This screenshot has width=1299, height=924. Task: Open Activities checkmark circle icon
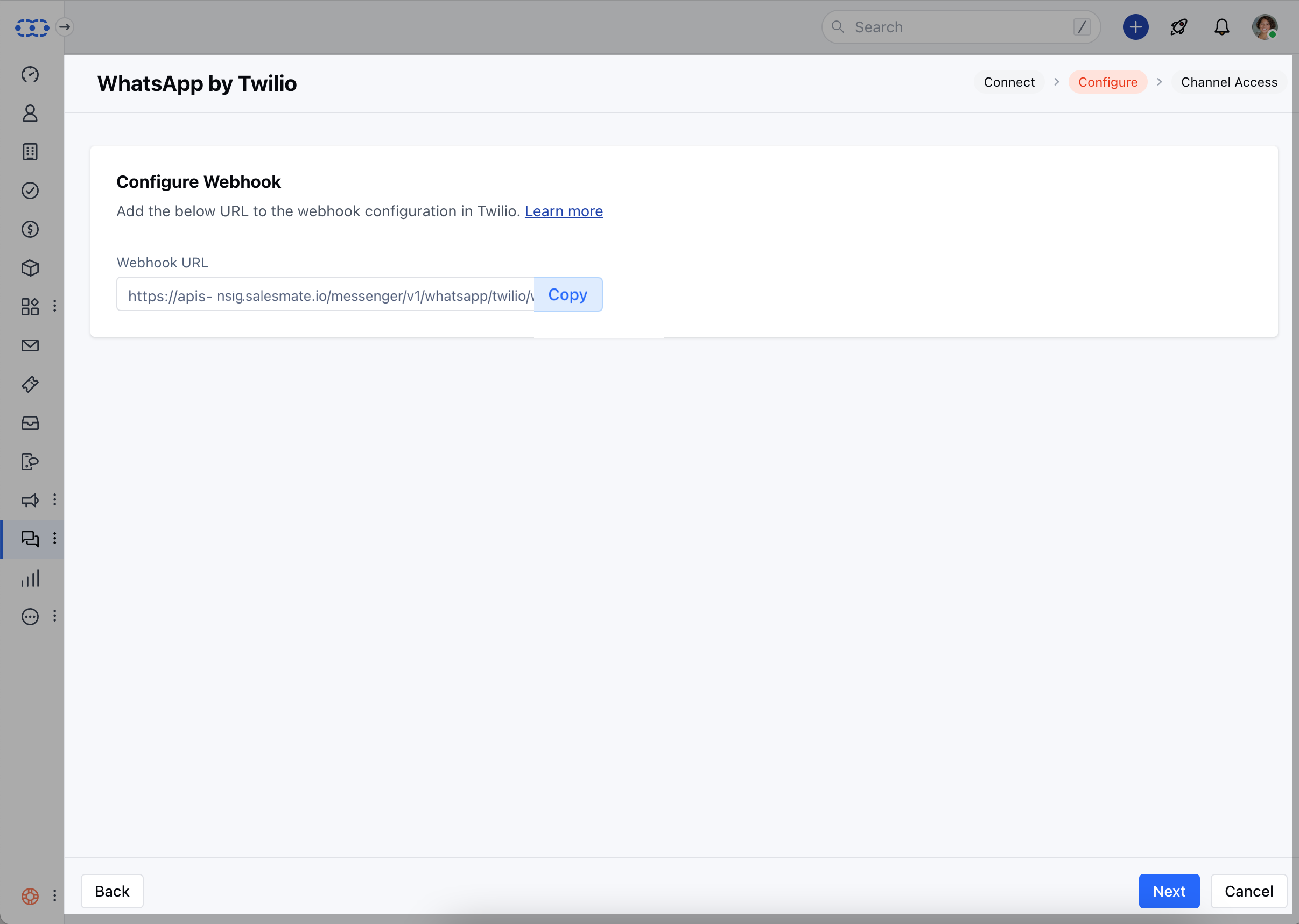click(30, 191)
